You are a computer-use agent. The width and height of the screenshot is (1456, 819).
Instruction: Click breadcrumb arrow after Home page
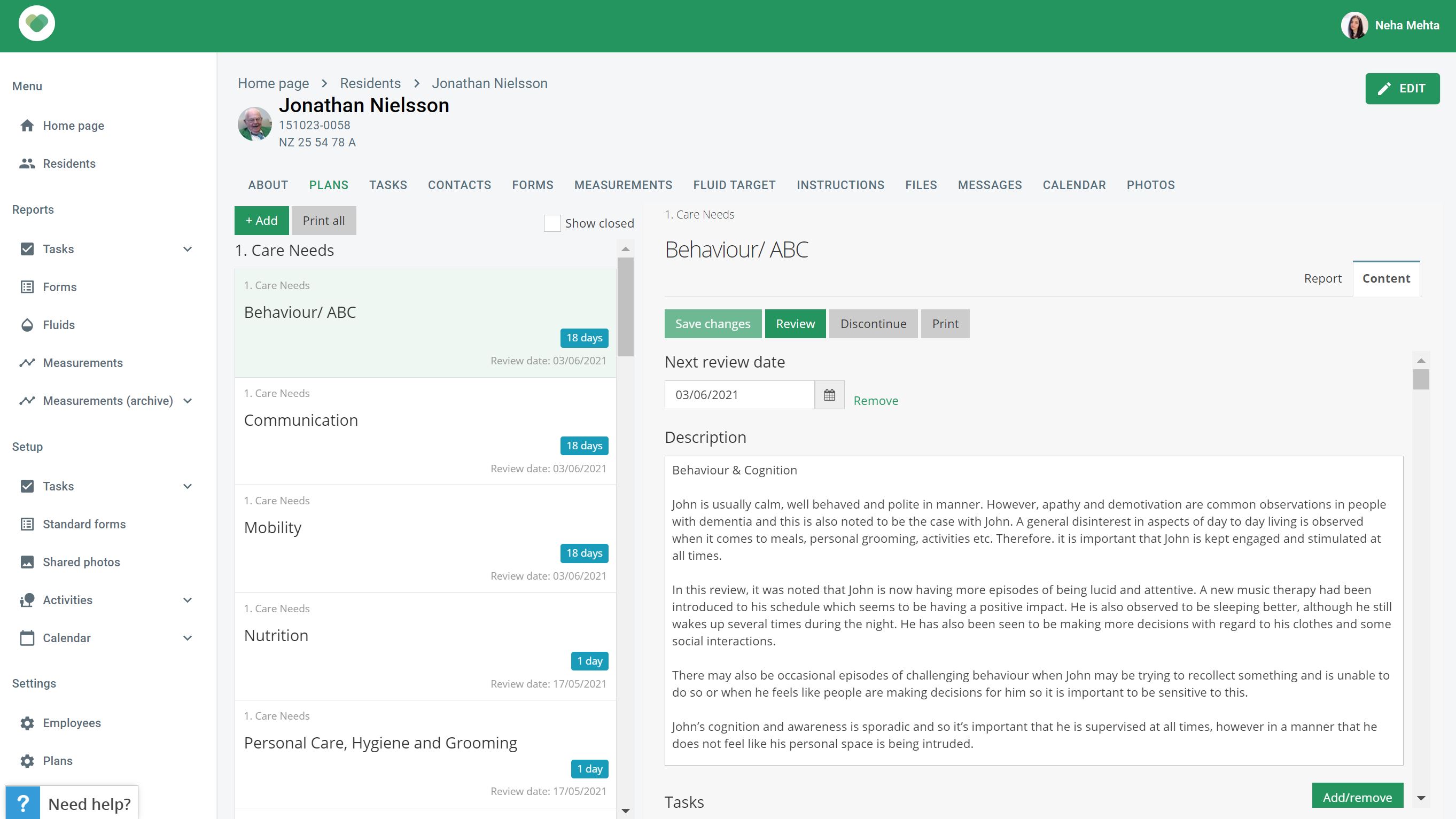[324, 84]
